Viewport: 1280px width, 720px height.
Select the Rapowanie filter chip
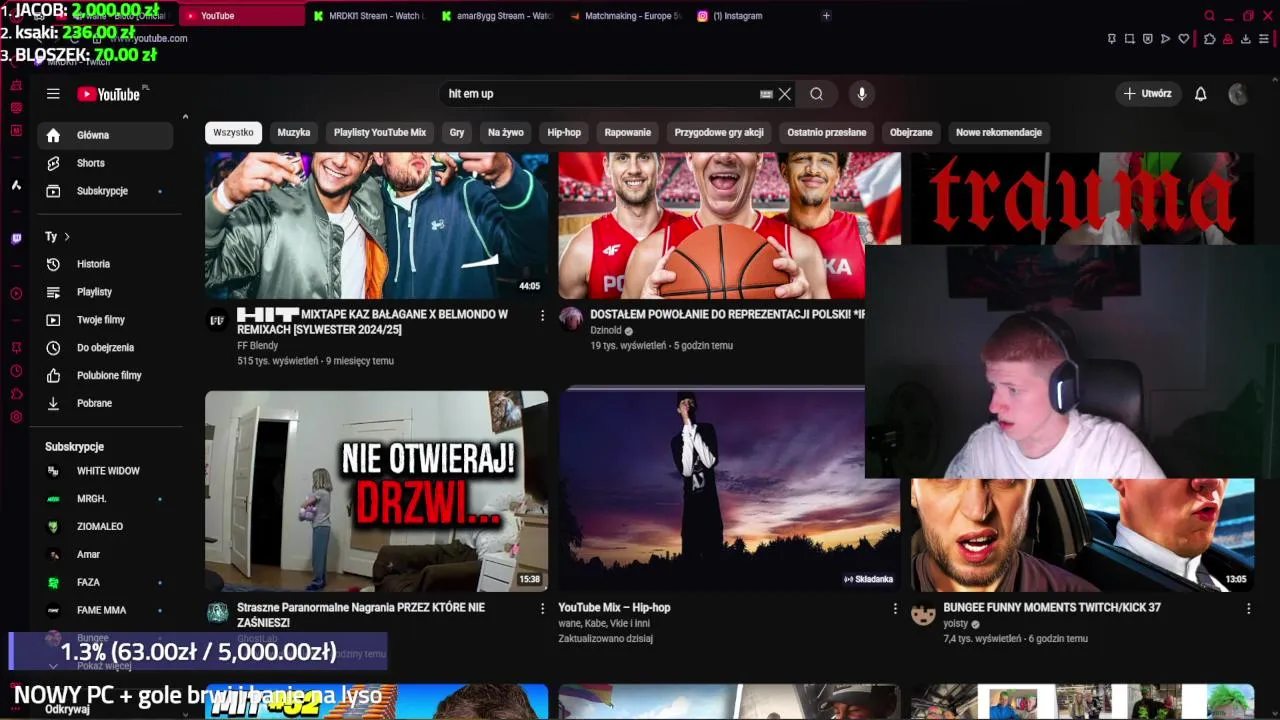click(628, 132)
